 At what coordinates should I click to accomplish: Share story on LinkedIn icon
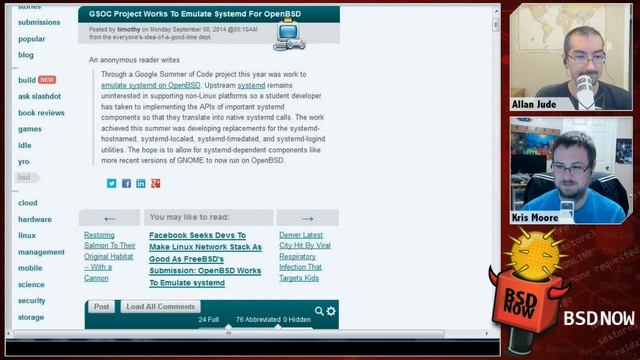[141, 183]
